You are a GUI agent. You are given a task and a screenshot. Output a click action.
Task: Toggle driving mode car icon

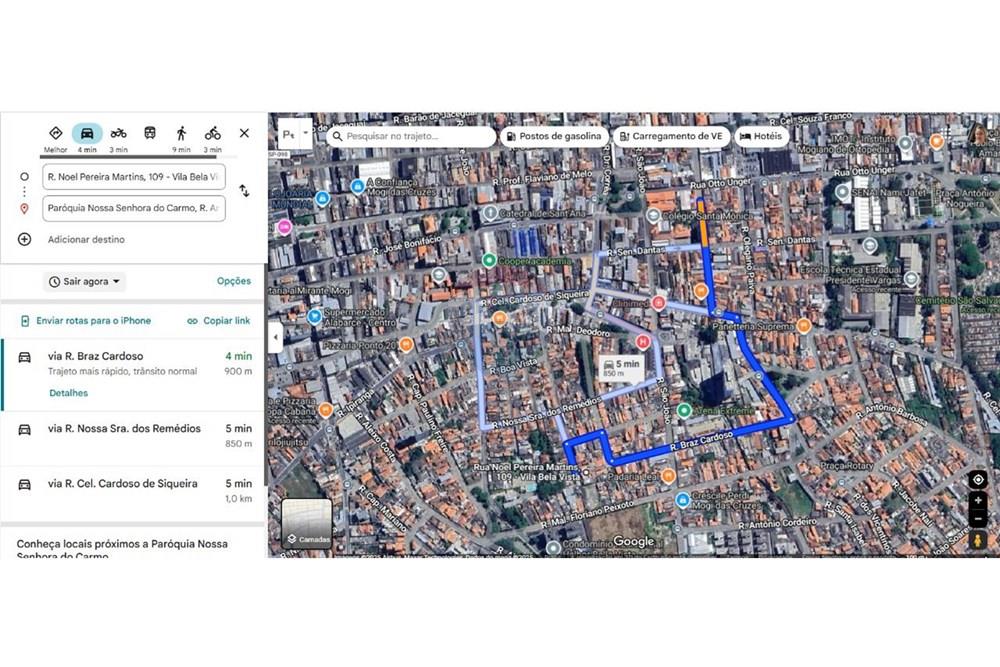click(87, 133)
